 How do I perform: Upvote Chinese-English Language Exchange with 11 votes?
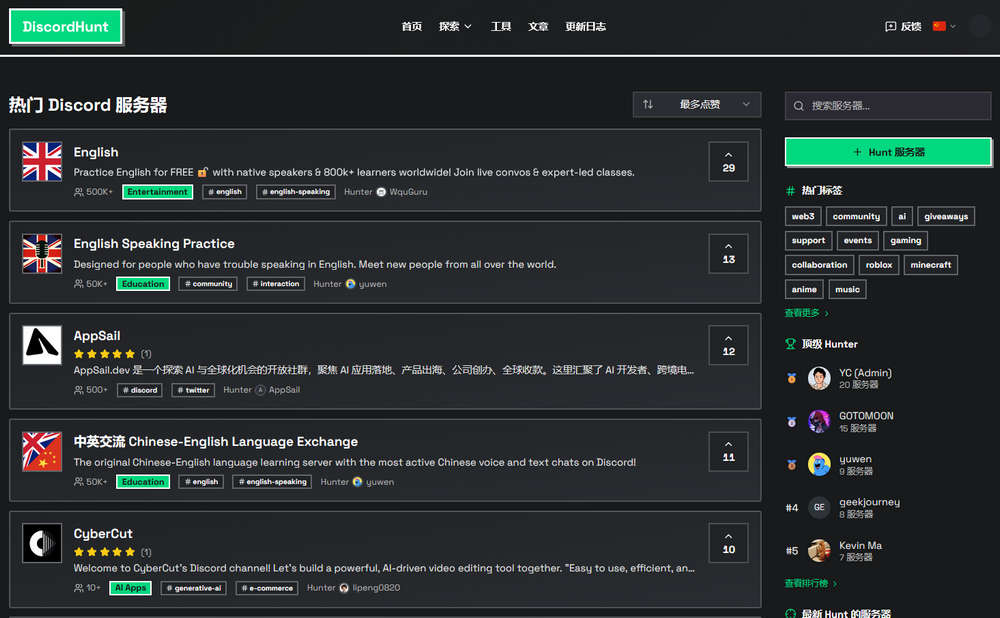728,451
